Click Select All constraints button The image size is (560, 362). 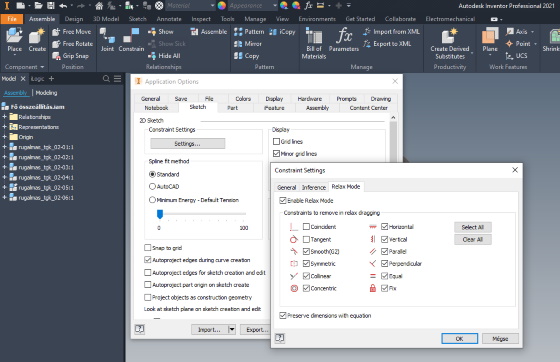(472, 227)
